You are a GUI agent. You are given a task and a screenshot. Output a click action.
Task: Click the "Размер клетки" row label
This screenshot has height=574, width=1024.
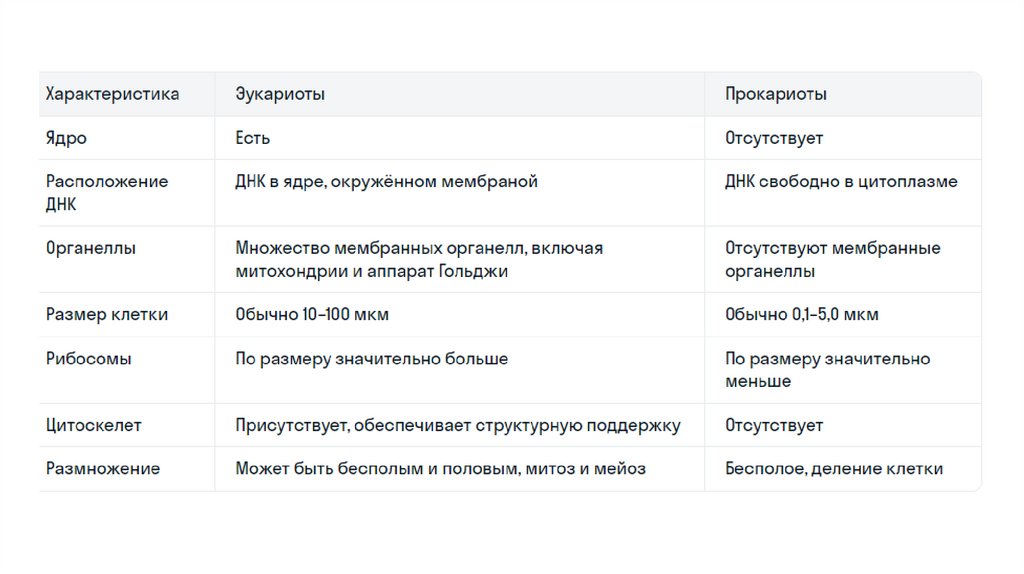point(106,314)
